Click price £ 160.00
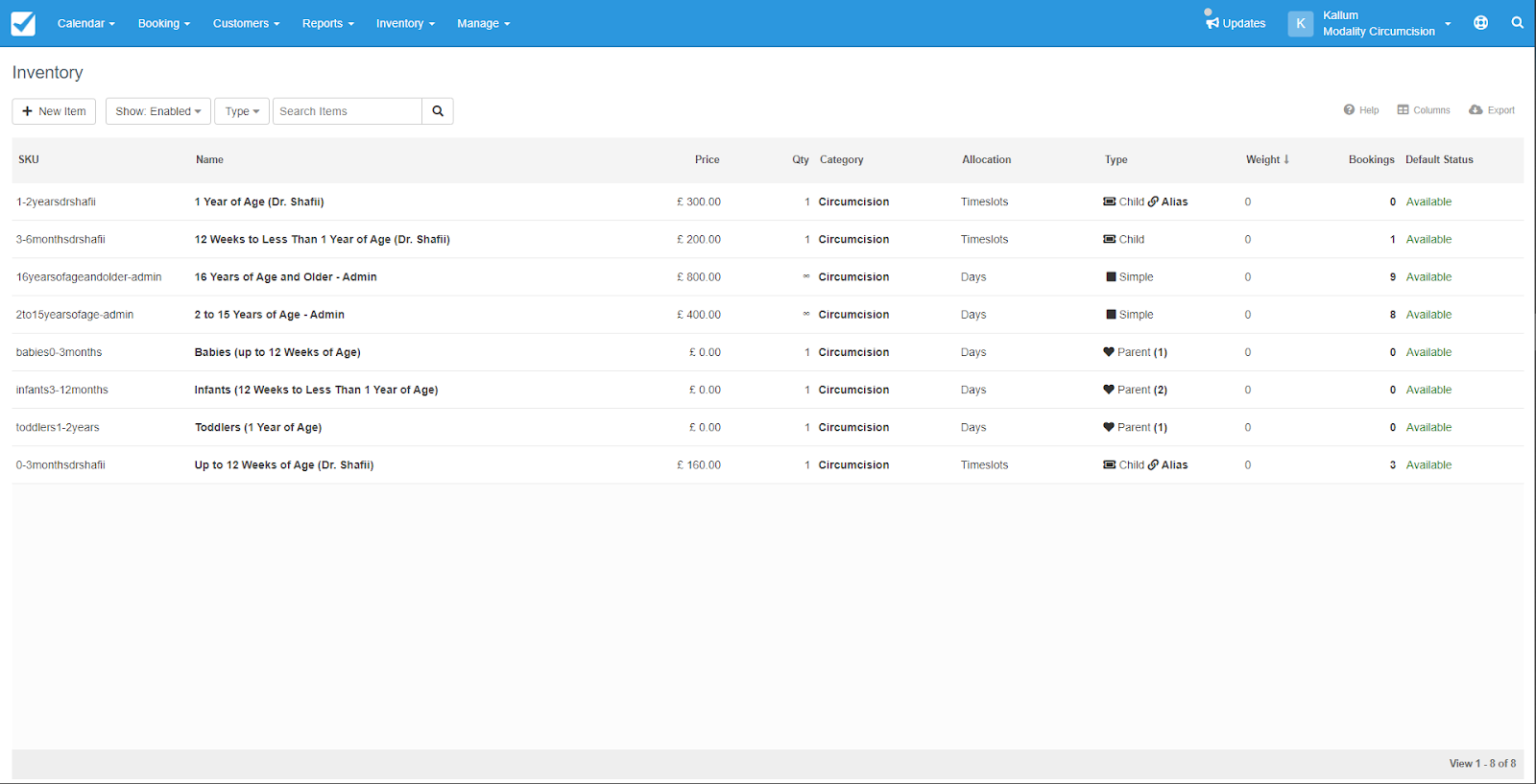This screenshot has width=1536, height=784. pyautogui.click(x=699, y=464)
